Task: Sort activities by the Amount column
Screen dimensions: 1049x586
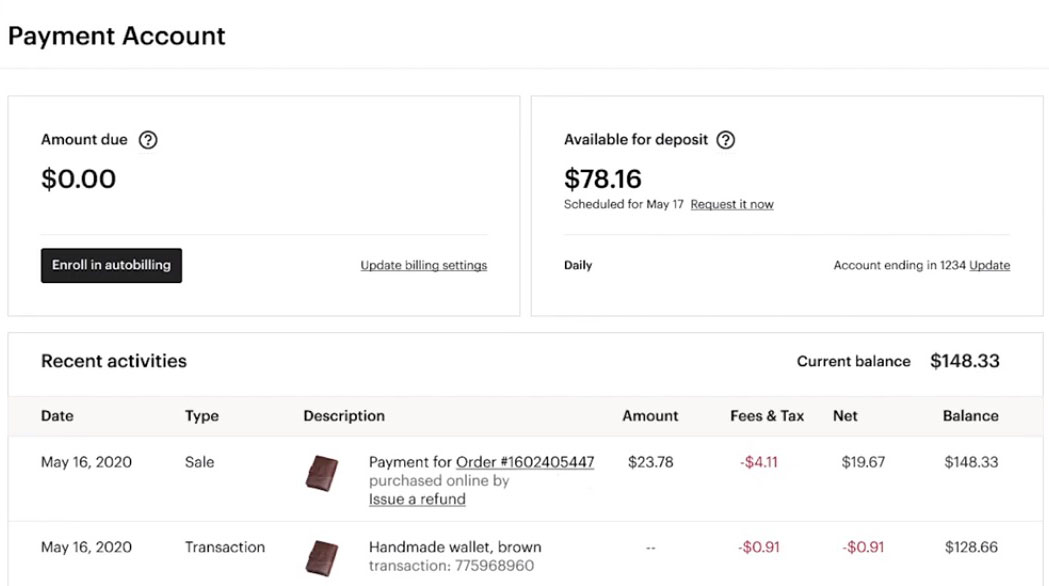Action: 650,416
